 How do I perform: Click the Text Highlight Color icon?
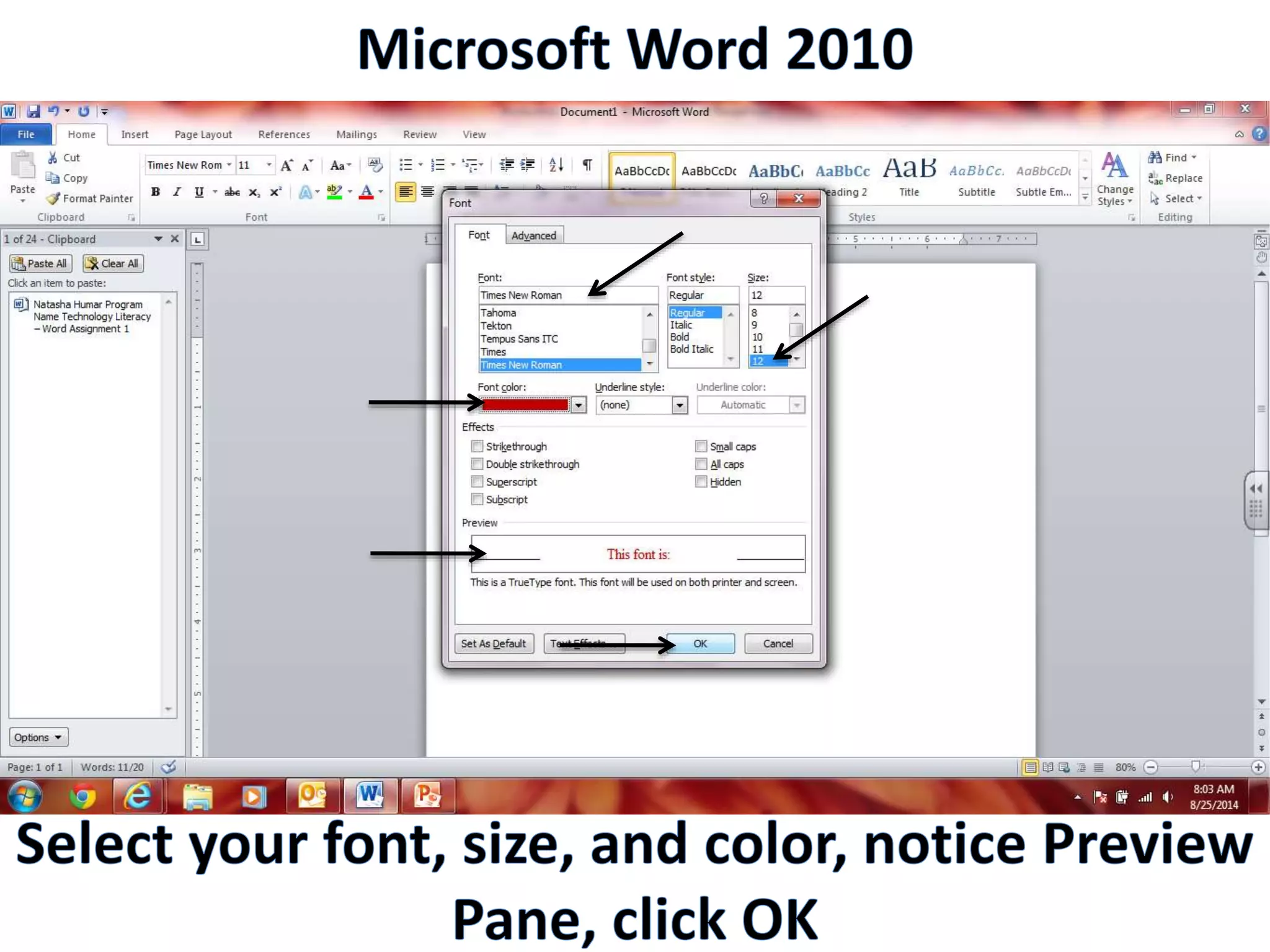click(335, 192)
